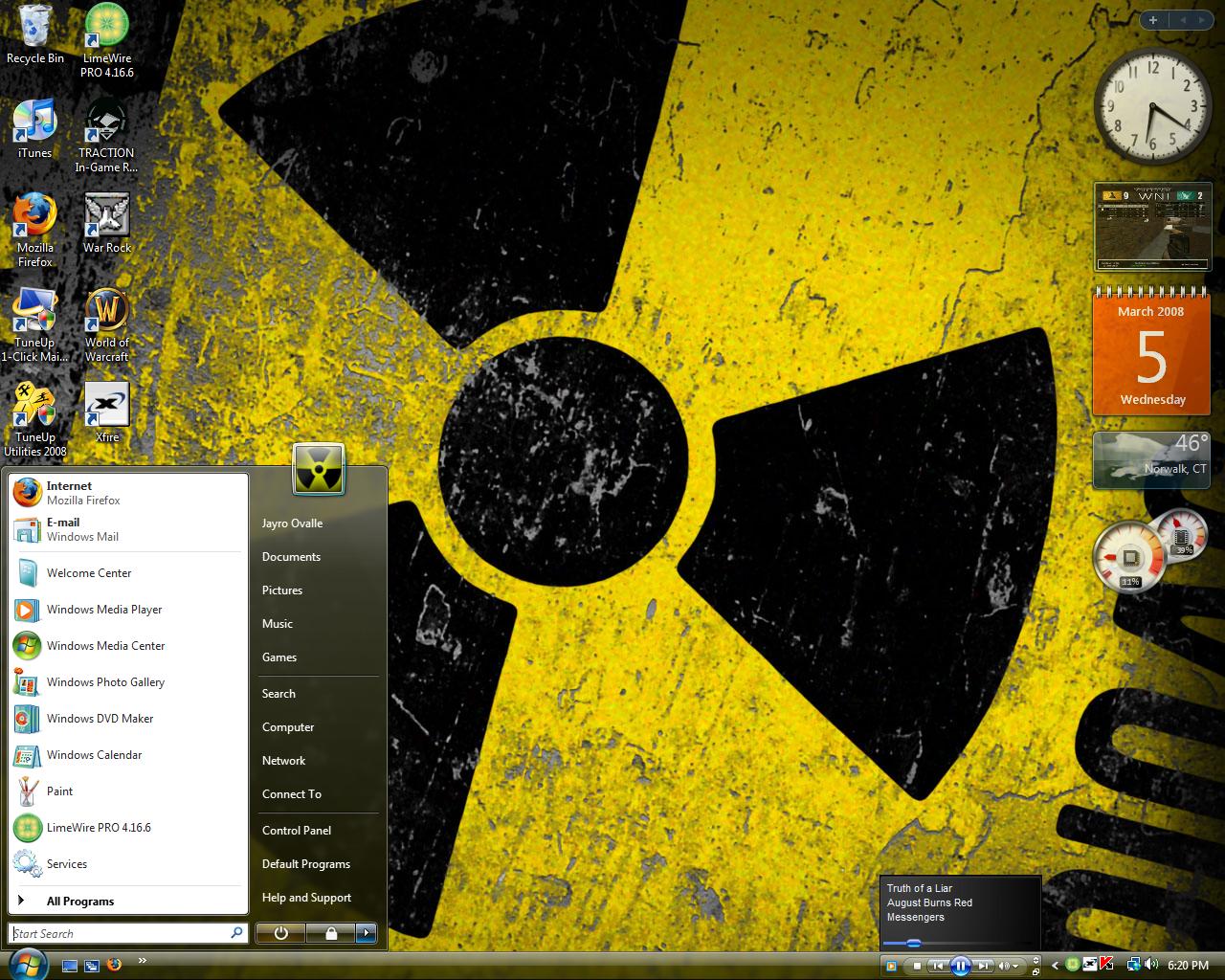The image size is (1225, 980).
Task: Open Services from the Start menu
Action: click(129, 864)
